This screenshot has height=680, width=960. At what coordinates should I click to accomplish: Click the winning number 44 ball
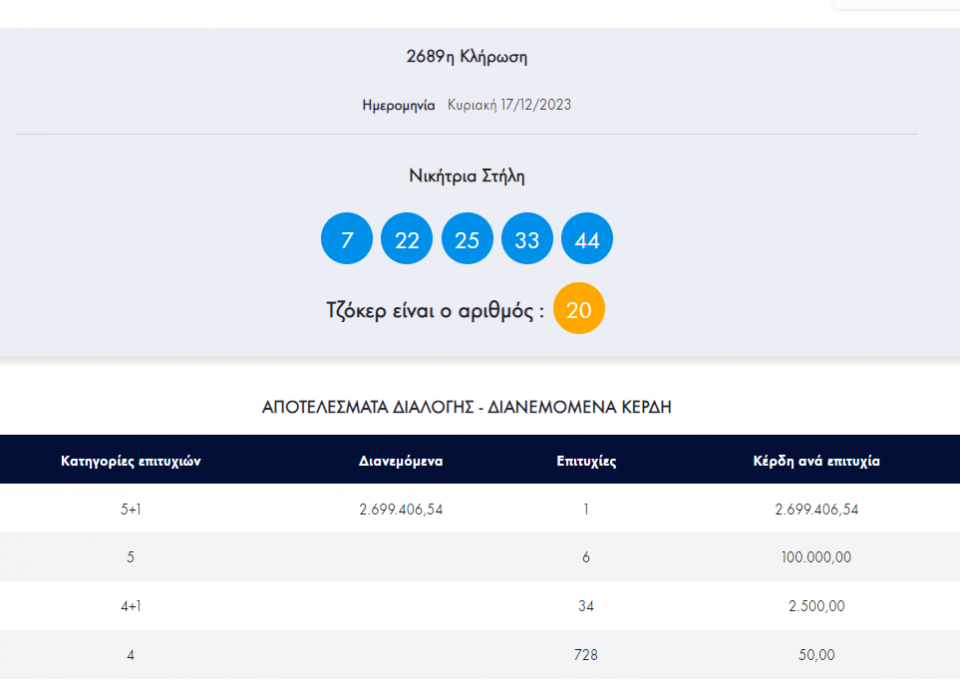tap(587, 239)
